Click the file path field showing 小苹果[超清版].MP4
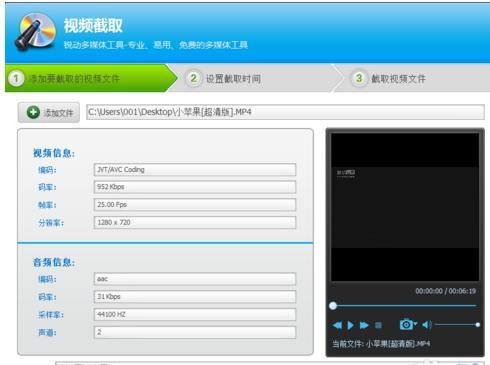Screen dimensions: 490x365 [285, 112]
